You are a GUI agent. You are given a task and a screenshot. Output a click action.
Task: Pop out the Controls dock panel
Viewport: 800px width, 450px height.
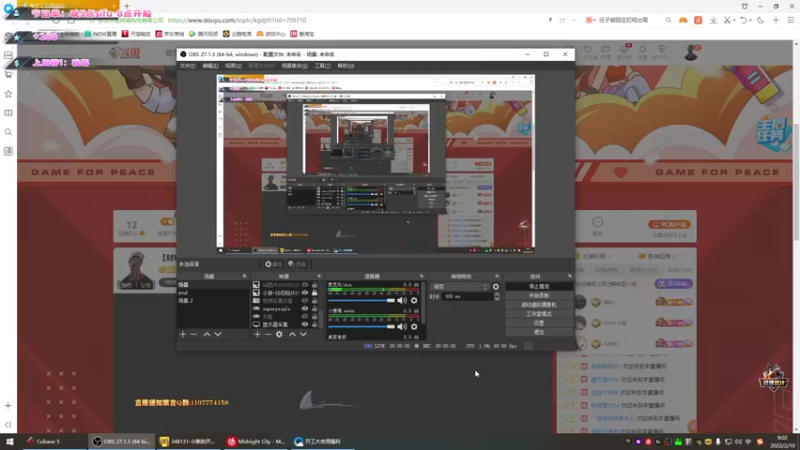pyautogui.click(x=570, y=276)
